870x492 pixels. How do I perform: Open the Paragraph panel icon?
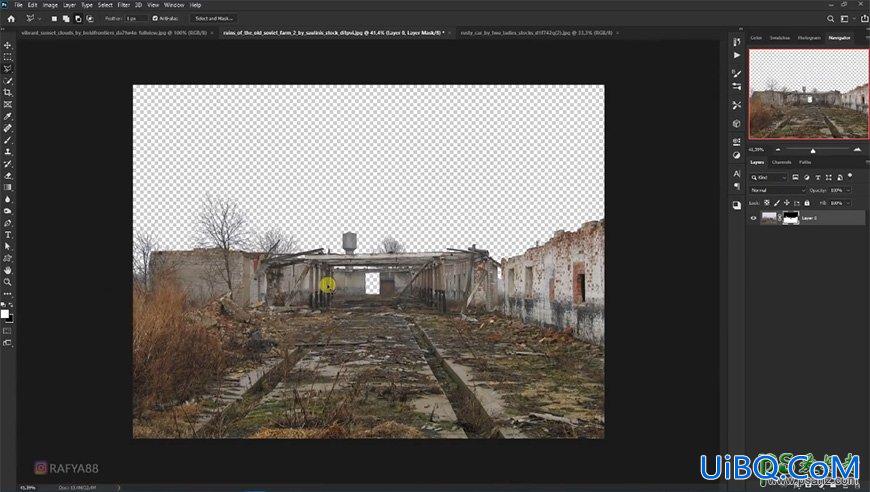[736, 186]
